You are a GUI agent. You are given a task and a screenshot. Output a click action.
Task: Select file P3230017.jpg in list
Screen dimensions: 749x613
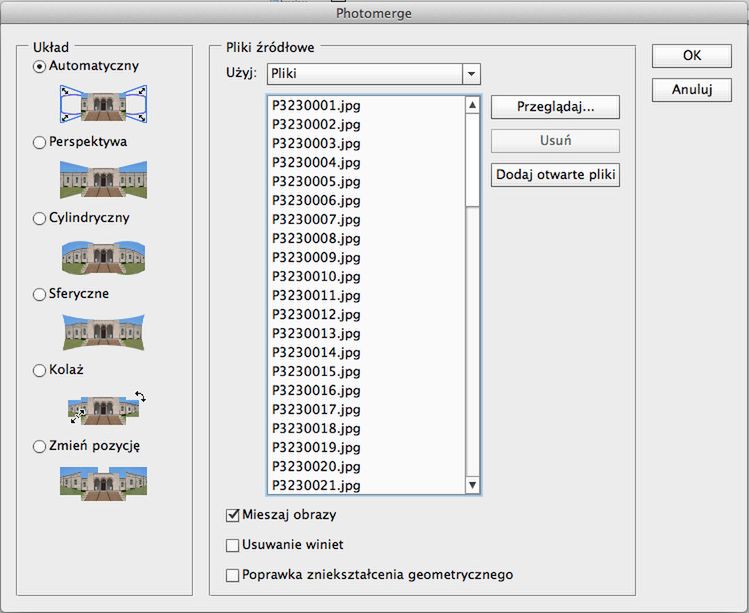(366, 410)
